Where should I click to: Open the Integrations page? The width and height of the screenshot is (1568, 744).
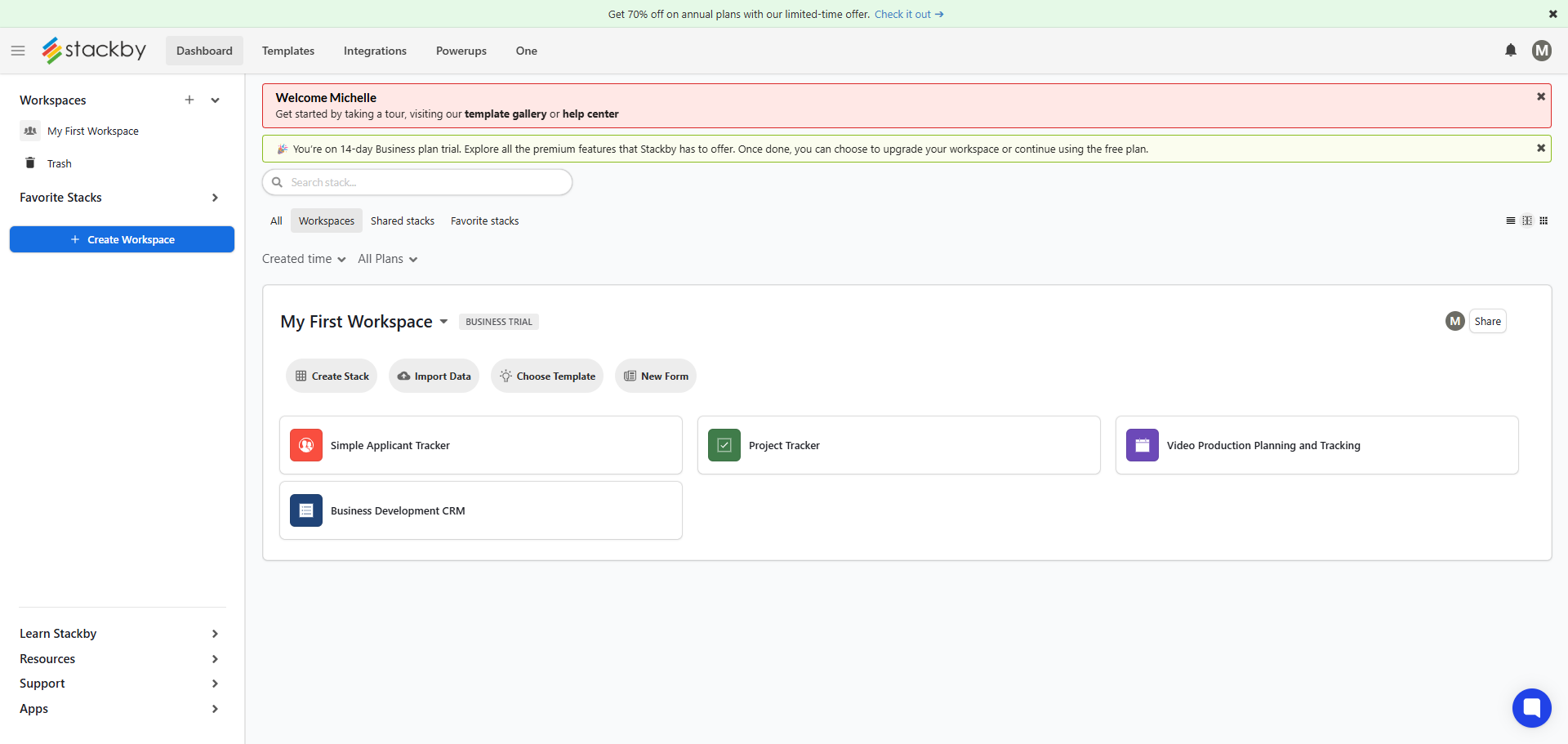tap(375, 51)
